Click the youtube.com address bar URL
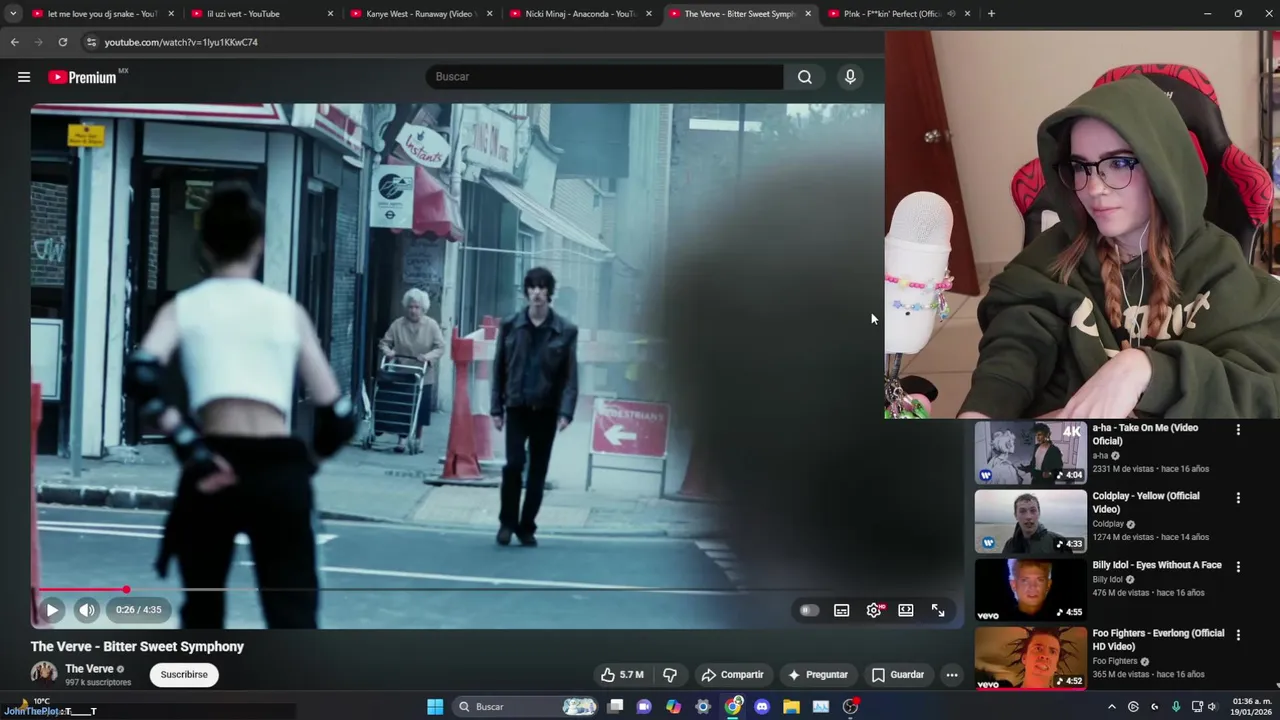The image size is (1280, 720). tap(181, 42)
